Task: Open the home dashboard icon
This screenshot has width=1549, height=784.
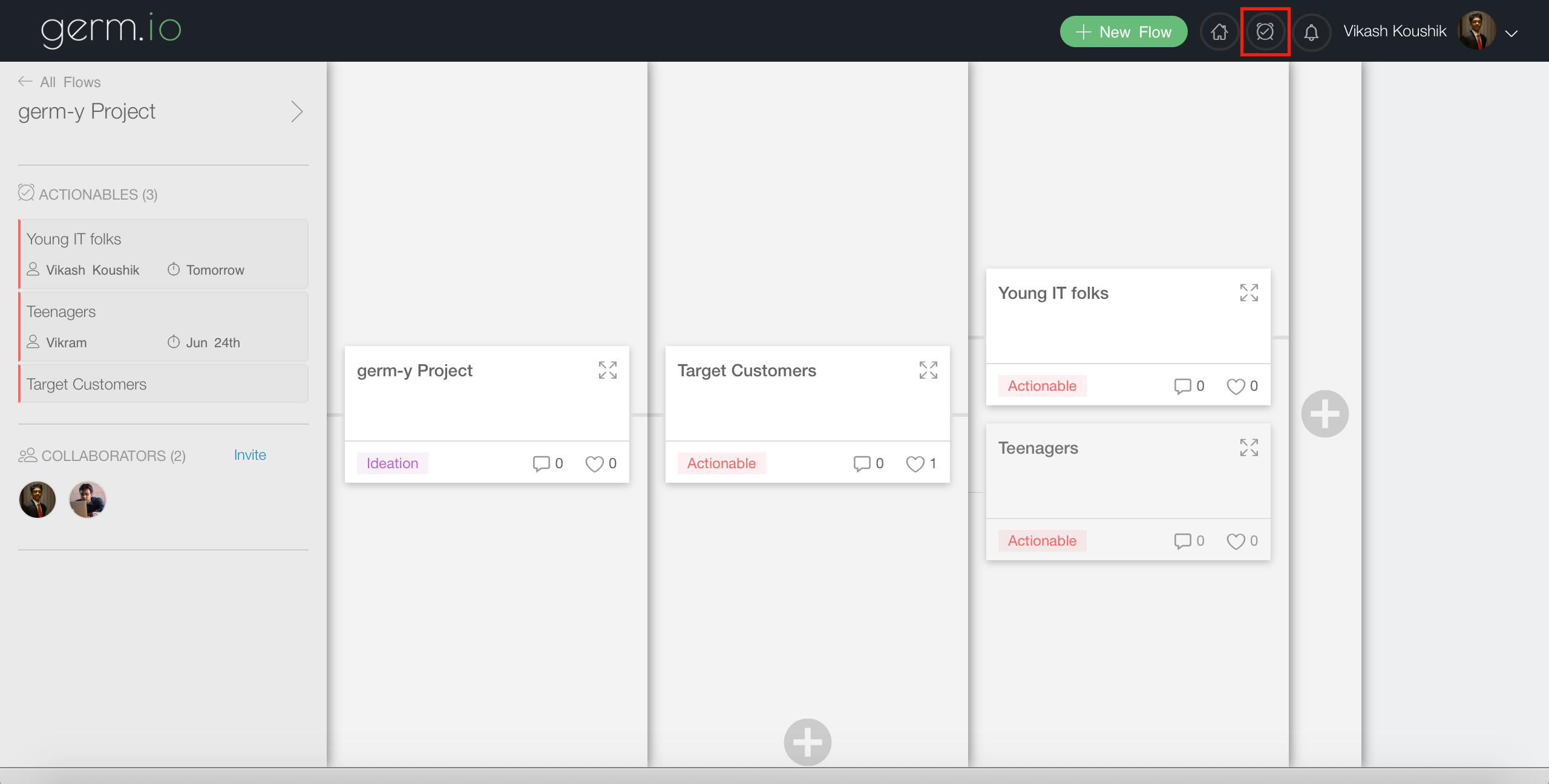Action: click(1219, 31)
